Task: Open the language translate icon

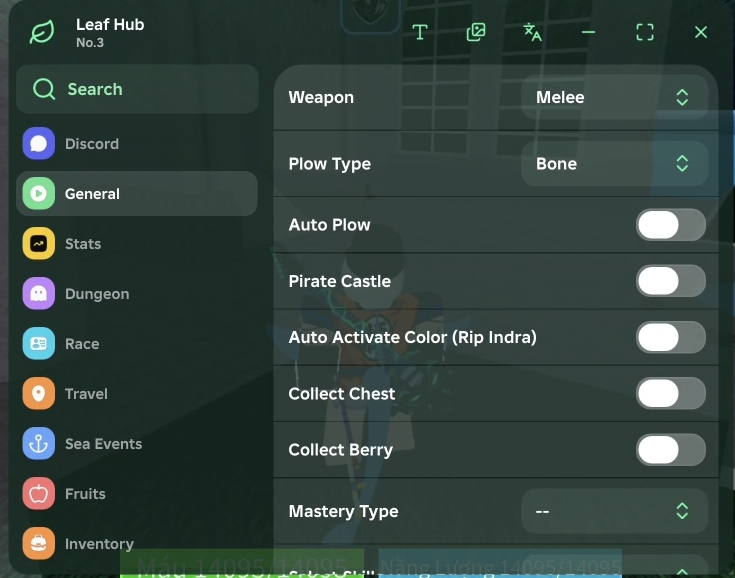Action: click(x=532, y=32)
